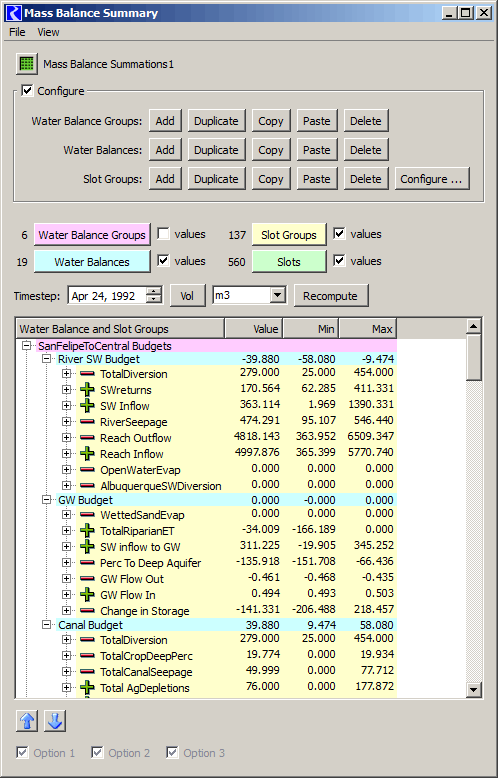Viewport: 498px width, 778px height.
Task: Click the blue down arrow button
Action: [x=55, y=720]
